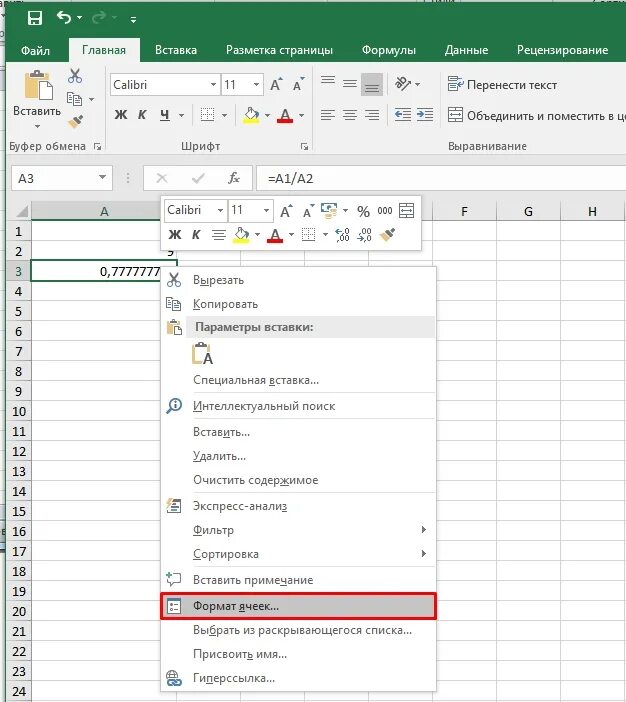The width and height of the screenshot is (626, 702).
Task: Click Гиперссылка in the context menu
Action: point(298,678)
